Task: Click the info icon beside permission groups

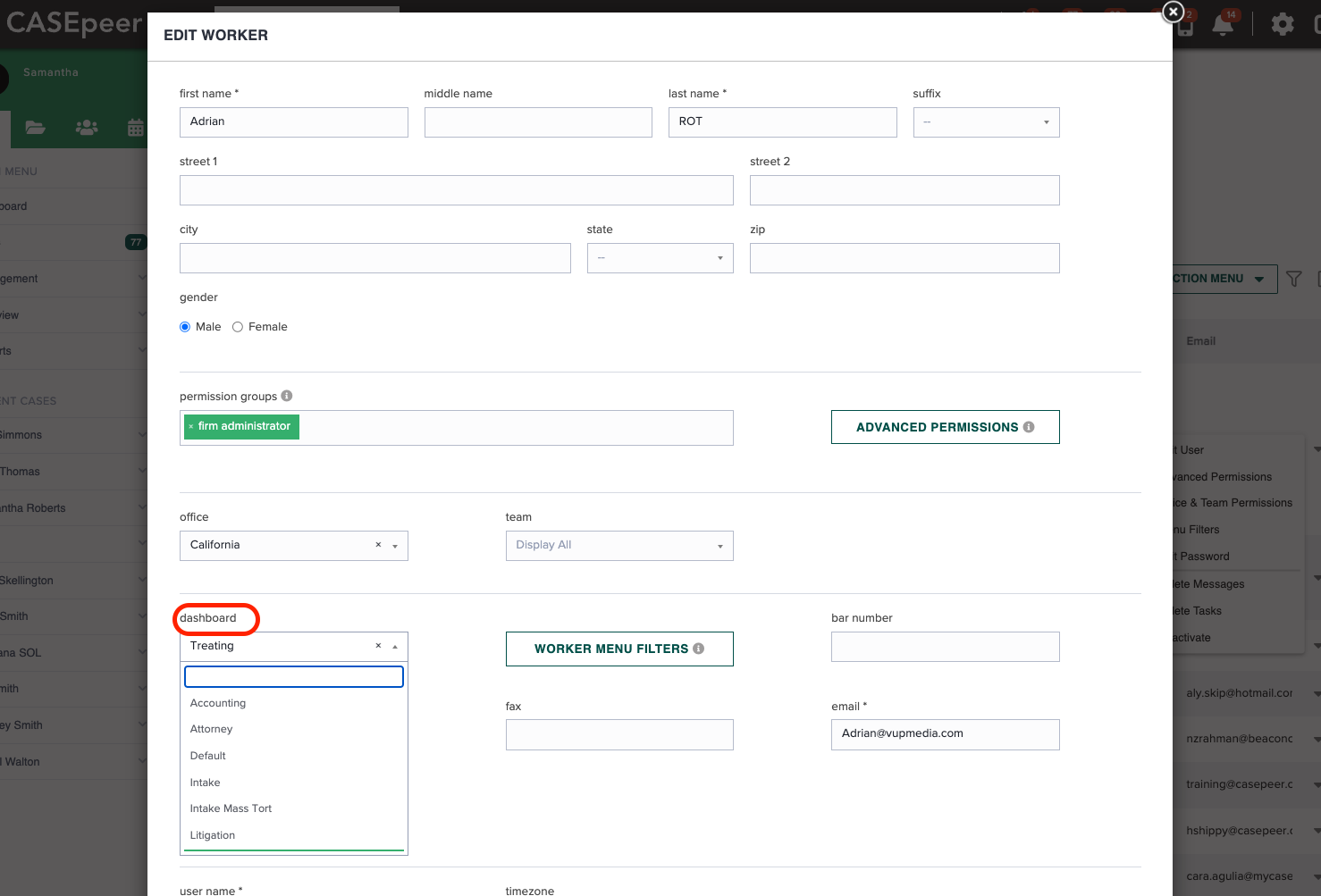Action: pyautogui.click(x=286, y=395)
